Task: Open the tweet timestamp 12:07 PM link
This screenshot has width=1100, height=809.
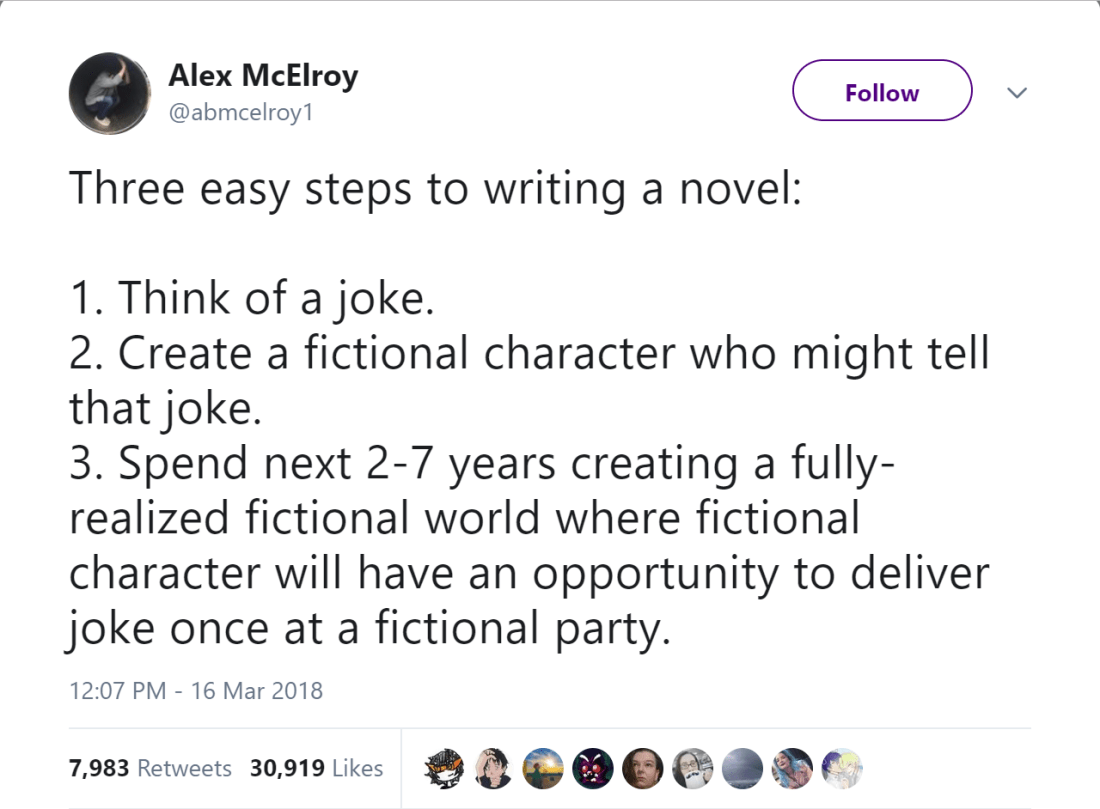Action: 117,690
